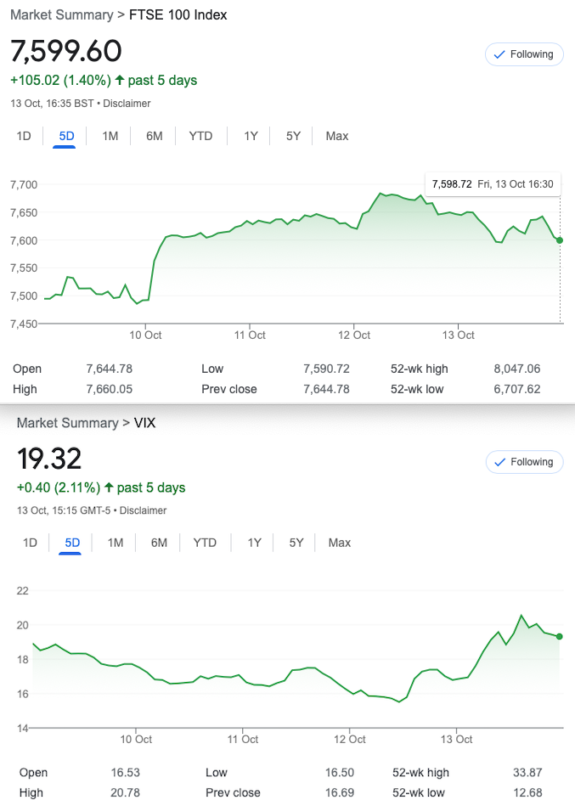This screenshot has height=800, width=575.
Task: Click VIX High value 20.78
Action: (126, 793)
